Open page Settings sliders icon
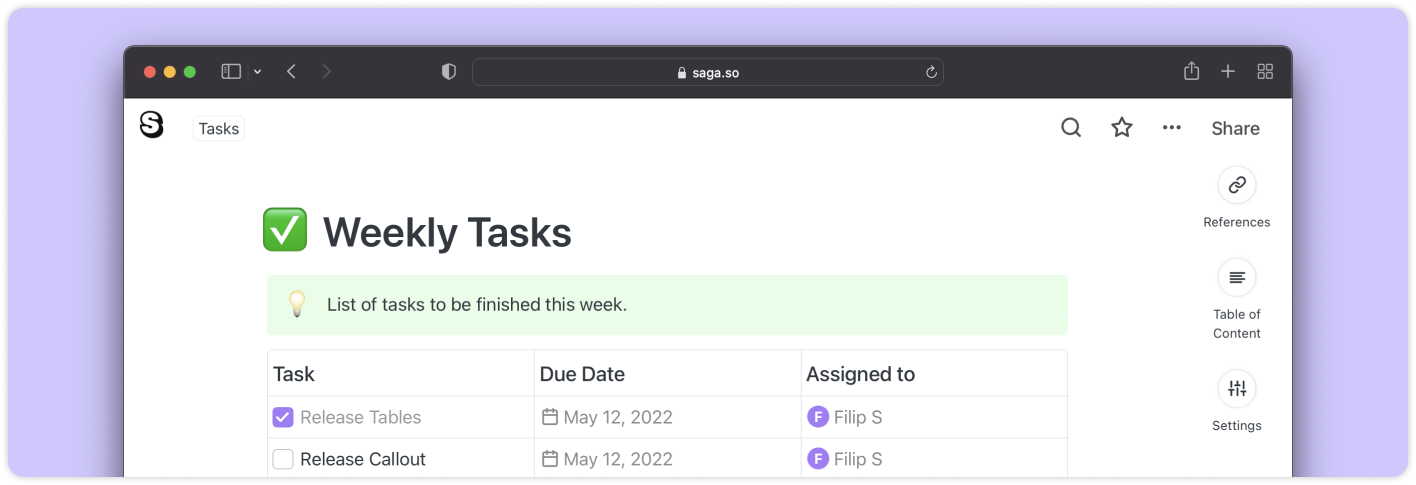The height and width of the screenshot is (485, 1416). coord(1237,389)
